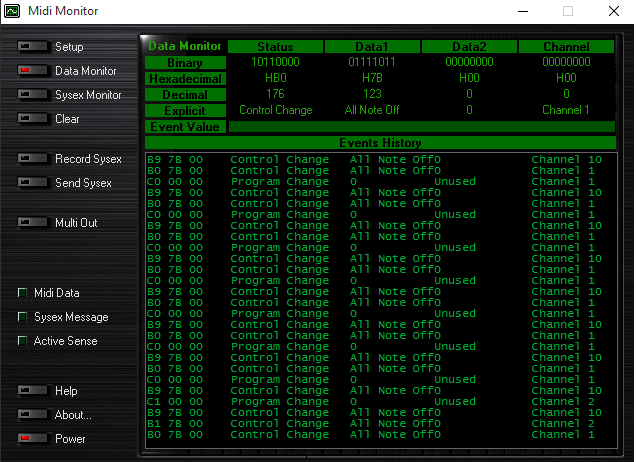
Task: Toggle the Multi Out LED switch
Action: 32,223
